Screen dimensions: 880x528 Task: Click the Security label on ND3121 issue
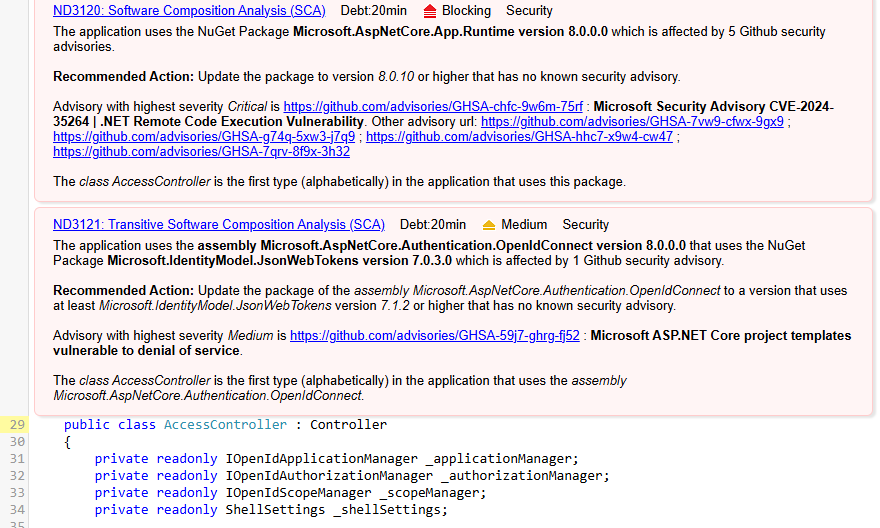585,225
